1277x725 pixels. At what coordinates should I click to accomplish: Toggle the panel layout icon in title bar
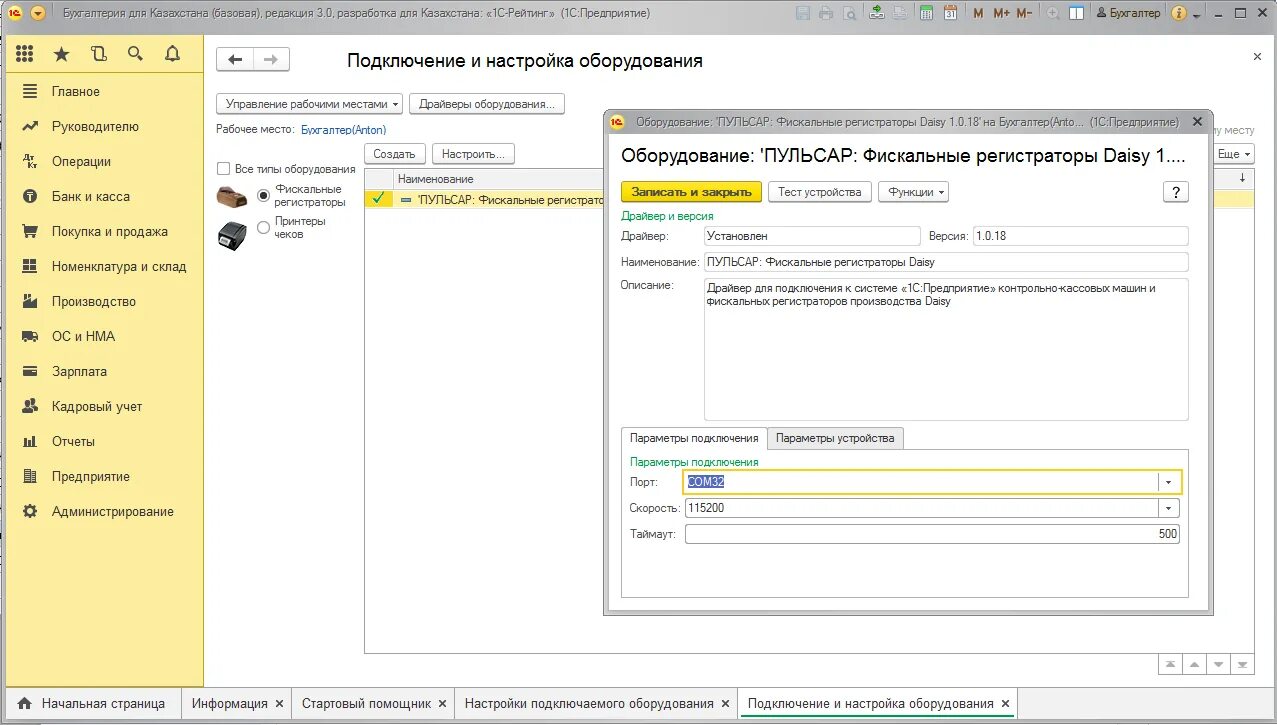pyautogui.click(x=1077, y=13)
